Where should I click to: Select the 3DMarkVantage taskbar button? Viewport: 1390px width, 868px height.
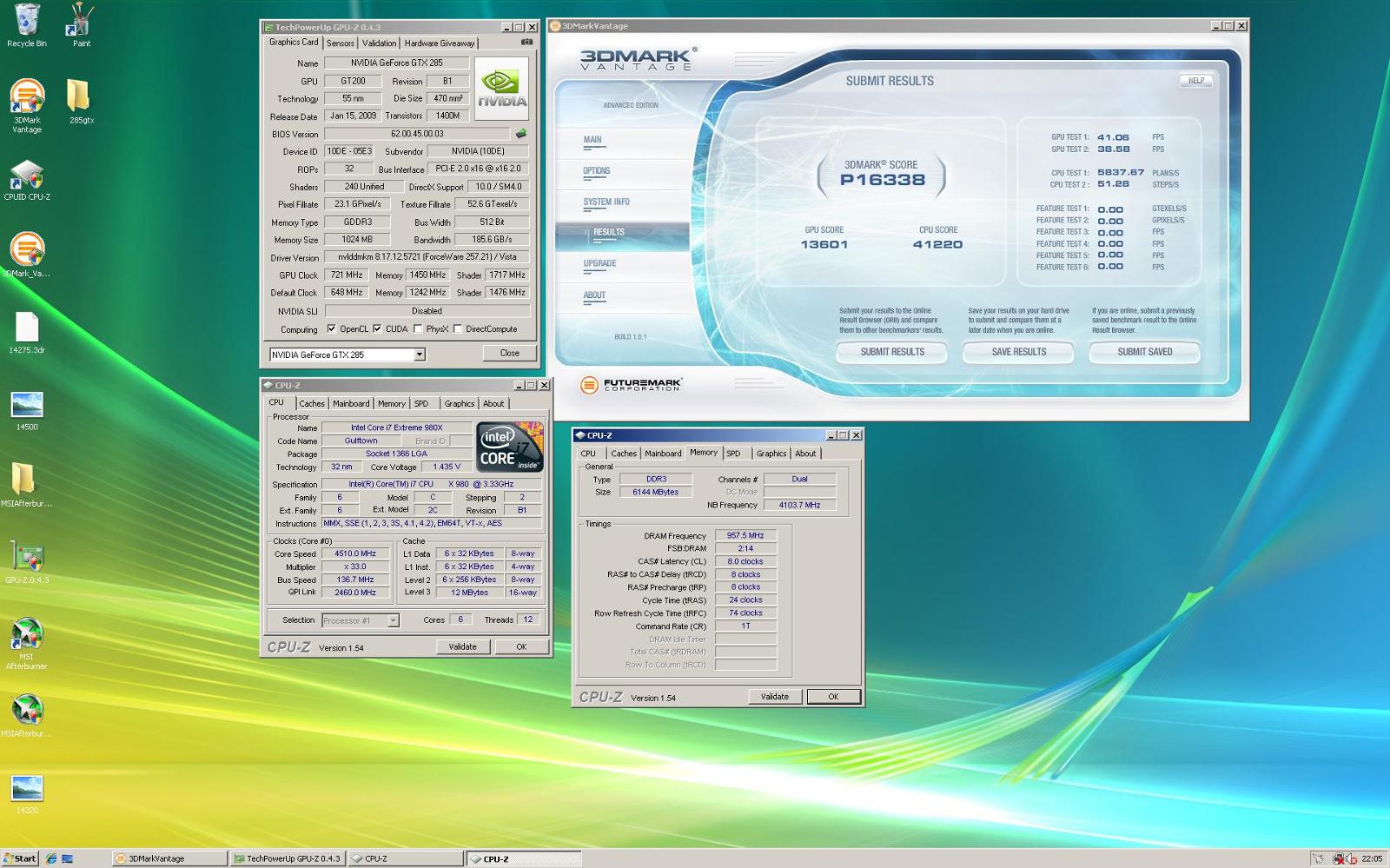point(170,858)
